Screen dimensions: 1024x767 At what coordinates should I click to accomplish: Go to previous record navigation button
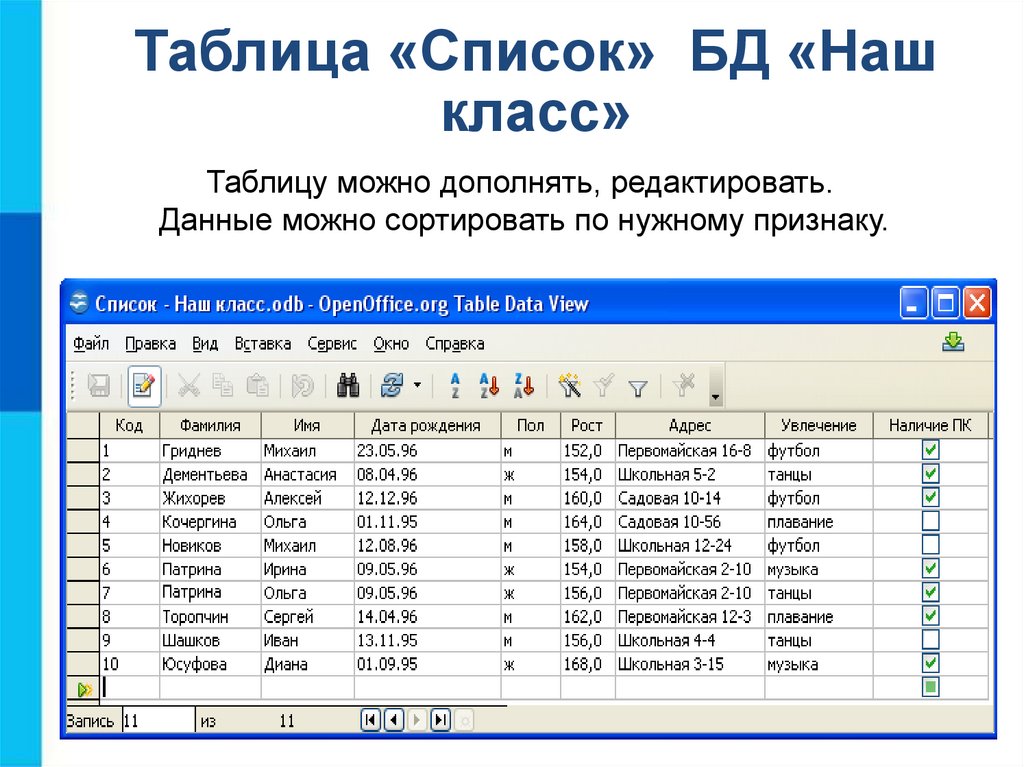tap(394, 720)
